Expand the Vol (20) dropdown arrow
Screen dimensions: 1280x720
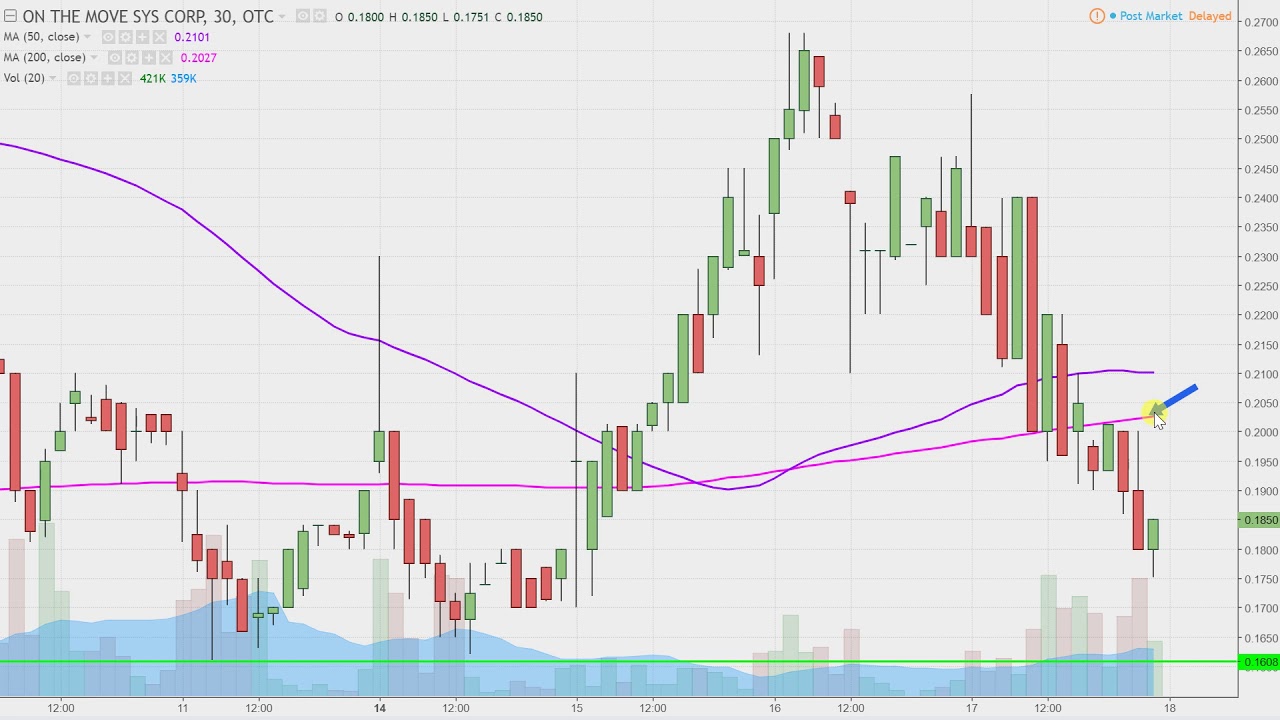coord(52,78)
